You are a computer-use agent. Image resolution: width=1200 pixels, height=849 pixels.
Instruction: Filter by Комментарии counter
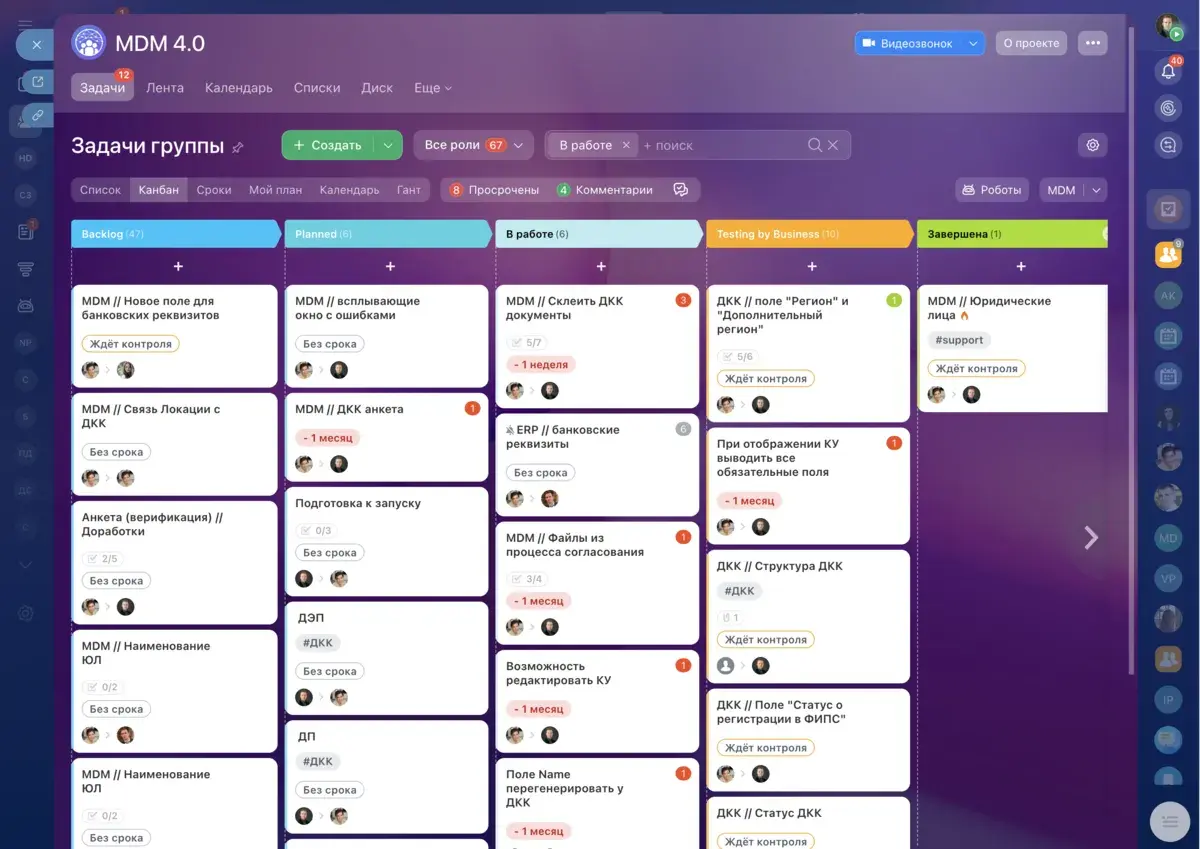[605, 190]
